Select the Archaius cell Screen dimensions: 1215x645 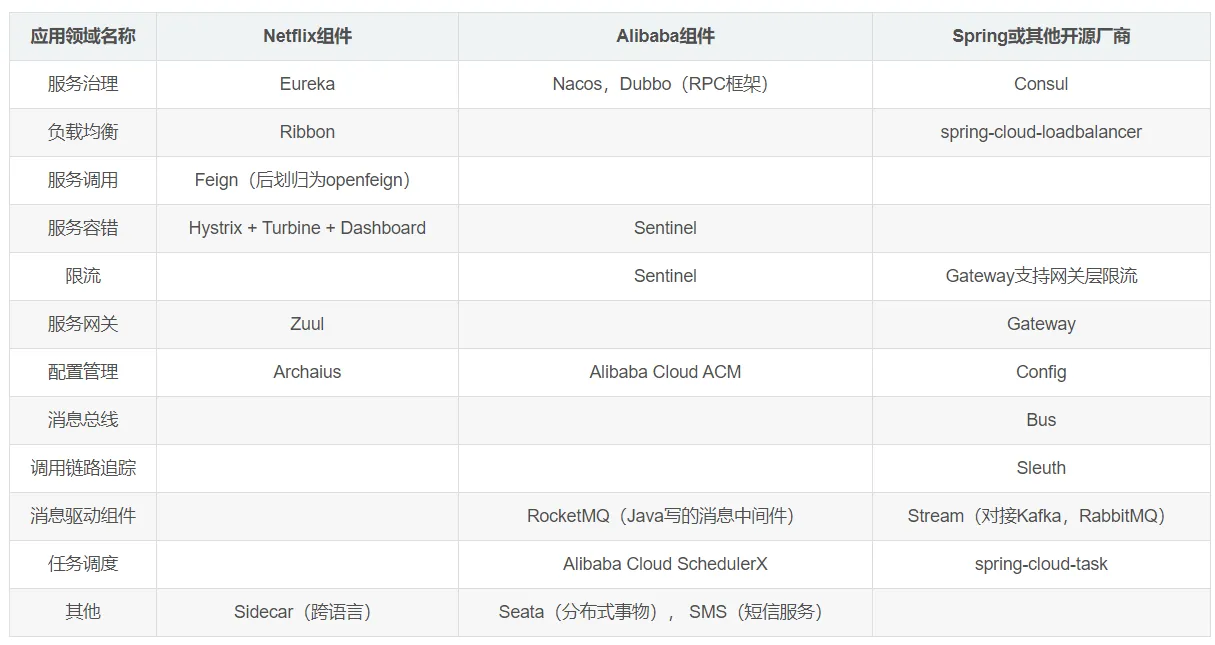point(307,372)
